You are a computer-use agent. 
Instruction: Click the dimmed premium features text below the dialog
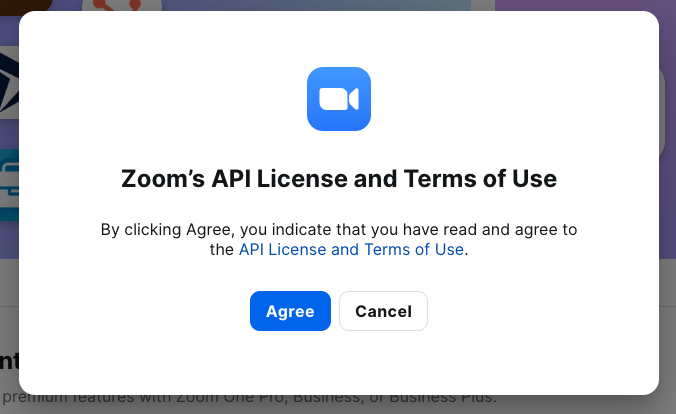[300, 402]
